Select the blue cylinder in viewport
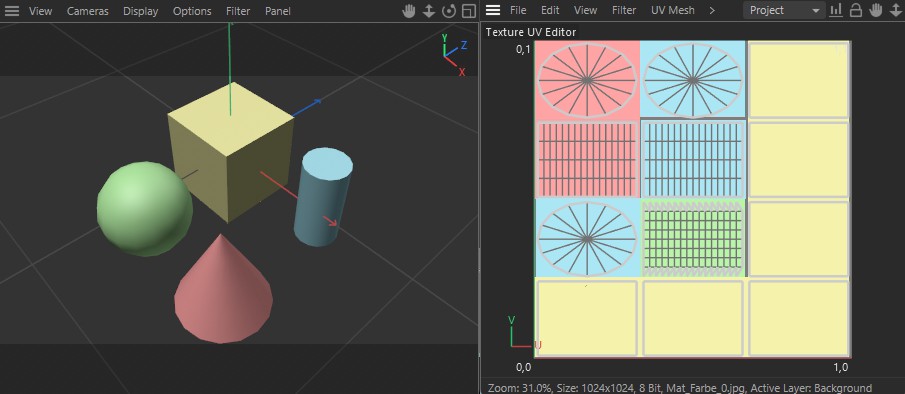The height and width of the screenshot is (394, 905). pos(323,197)
